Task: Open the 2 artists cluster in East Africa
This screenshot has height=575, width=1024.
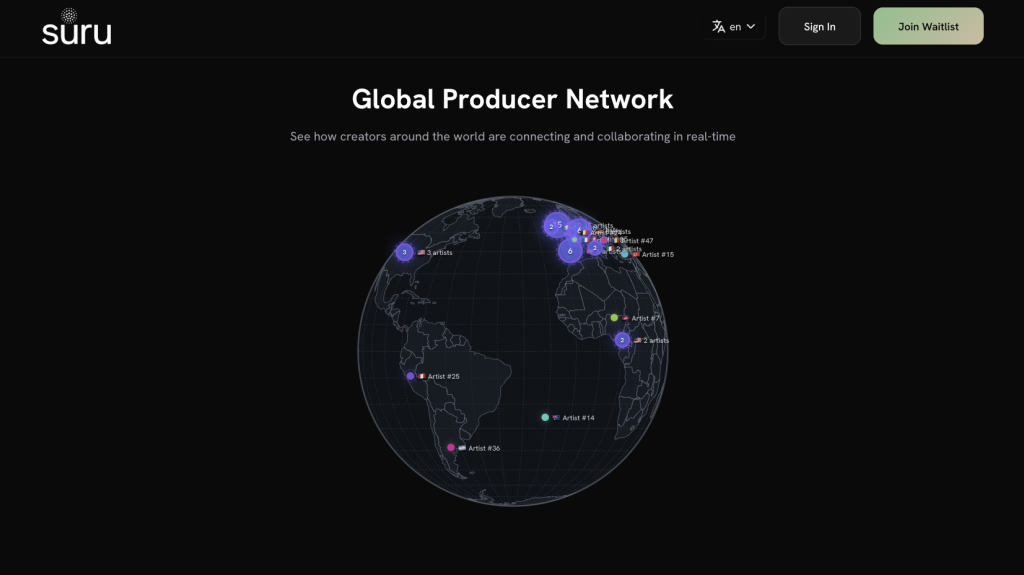Action: pyautogui.click(x=622, y=340)
